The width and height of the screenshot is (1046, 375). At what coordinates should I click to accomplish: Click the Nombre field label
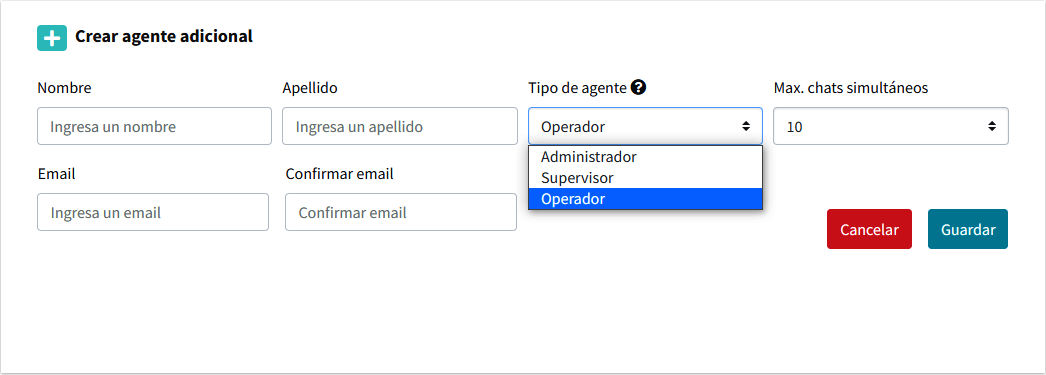(64, 87)
